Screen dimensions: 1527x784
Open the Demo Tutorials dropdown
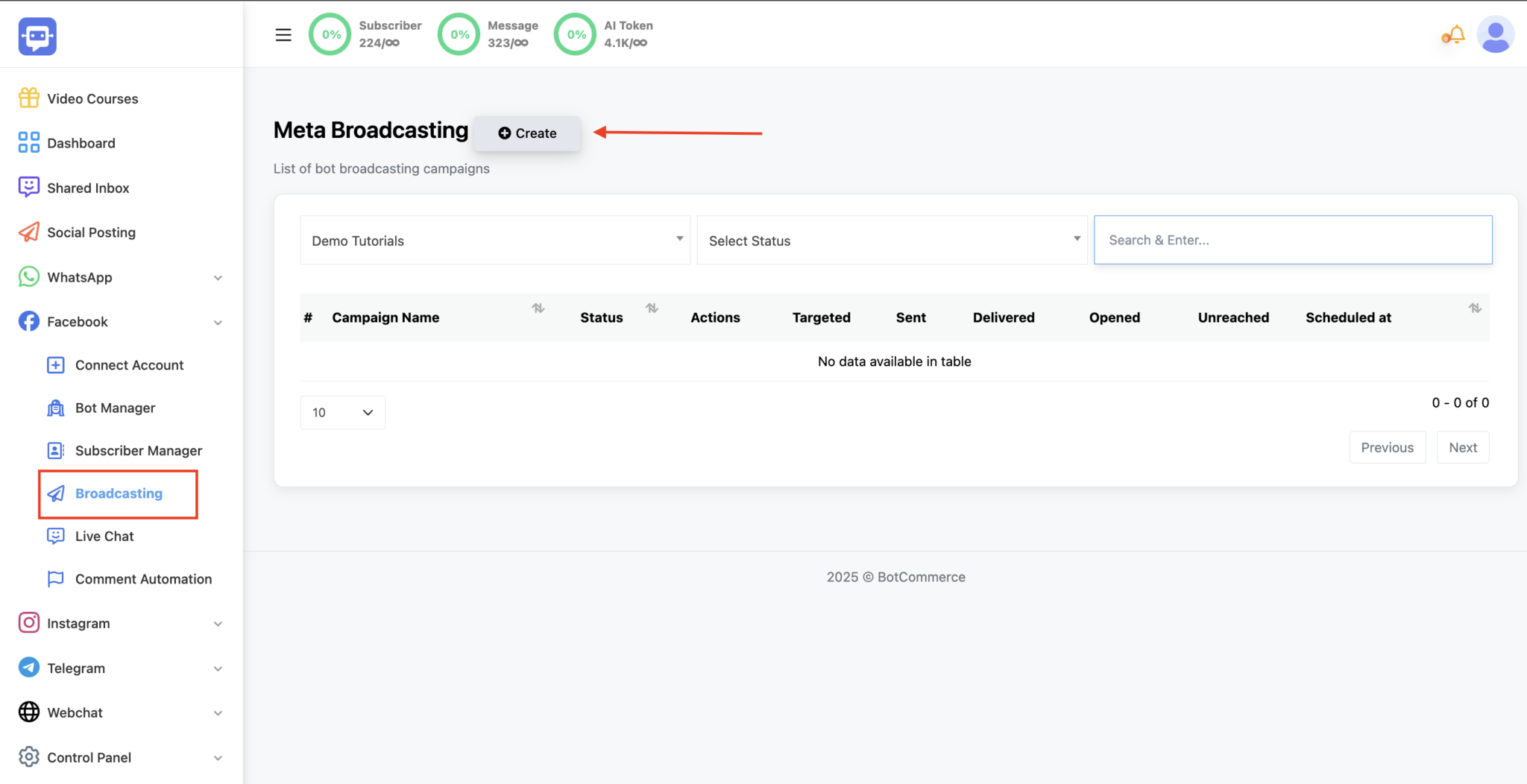[x=495, y=240]
